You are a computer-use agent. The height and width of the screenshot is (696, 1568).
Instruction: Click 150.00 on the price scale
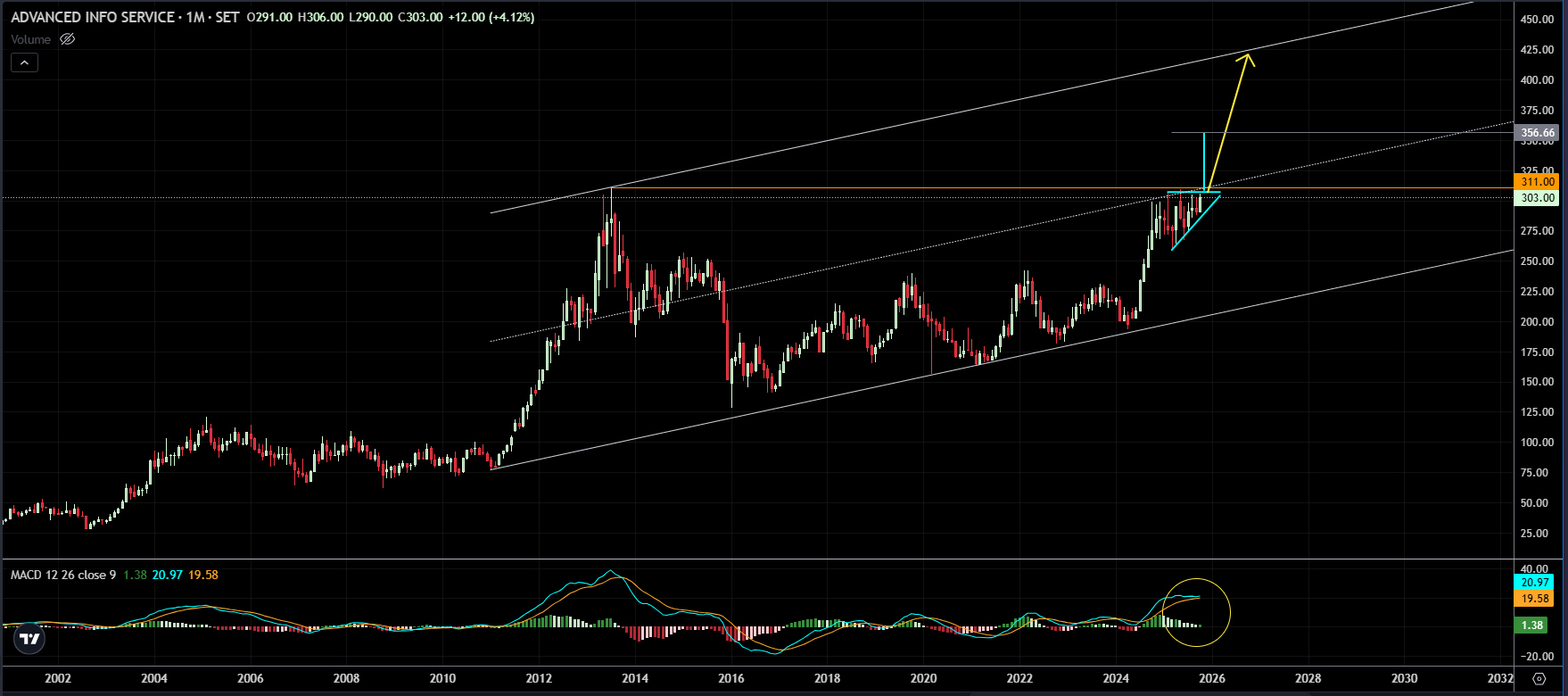pyautogui.click(x=1538, y=382)
